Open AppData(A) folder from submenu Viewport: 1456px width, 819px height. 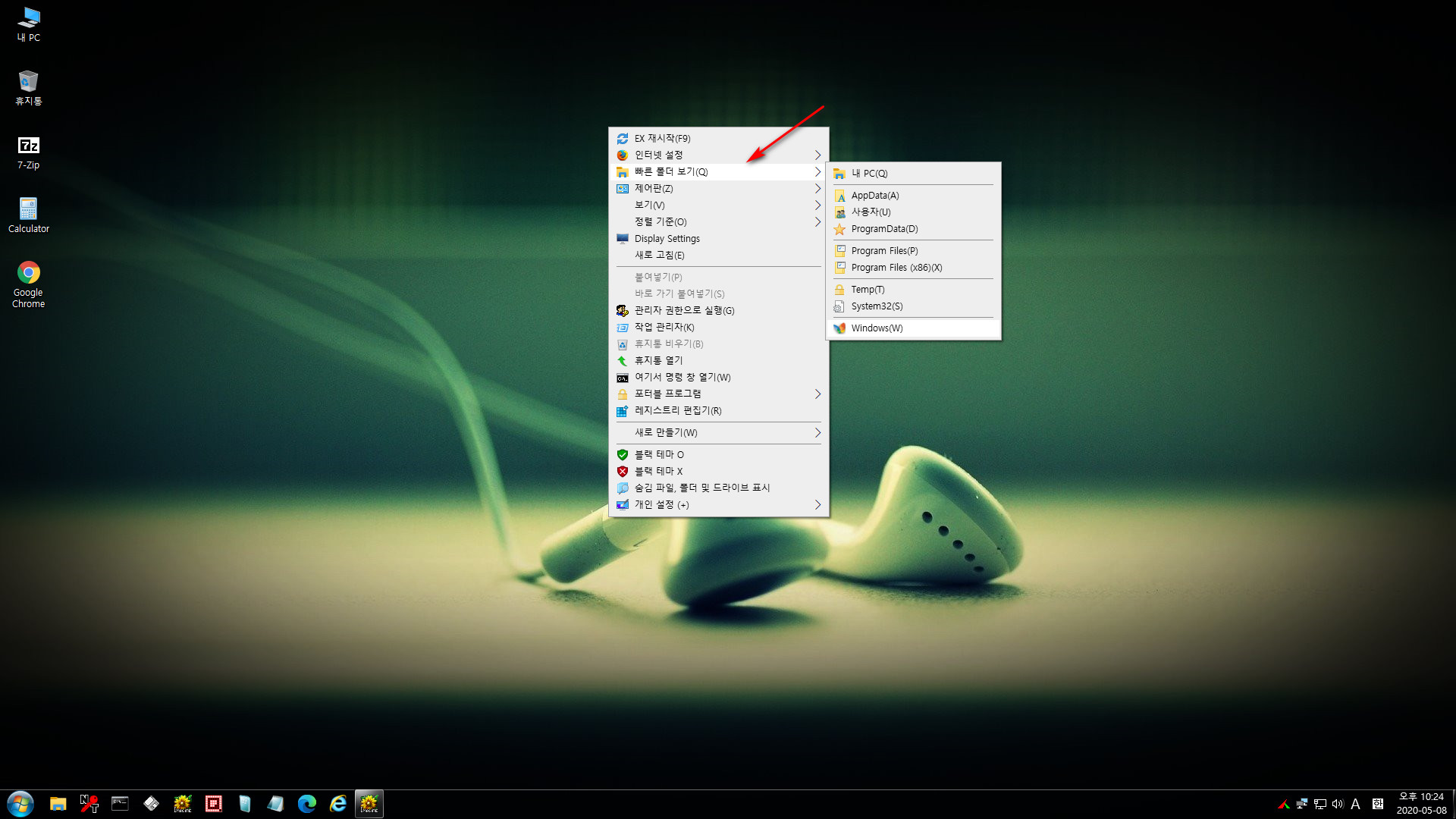(x=913, y=196)
